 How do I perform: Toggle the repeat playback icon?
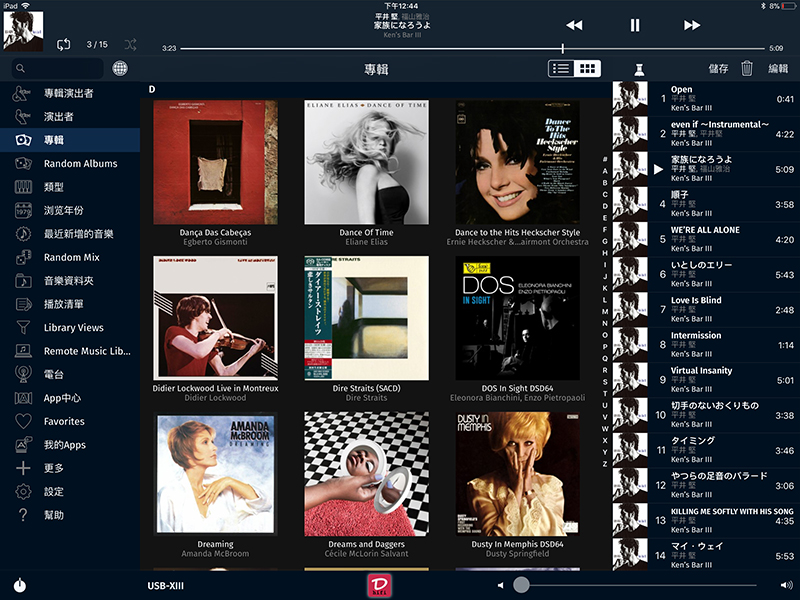click(64, 44)
